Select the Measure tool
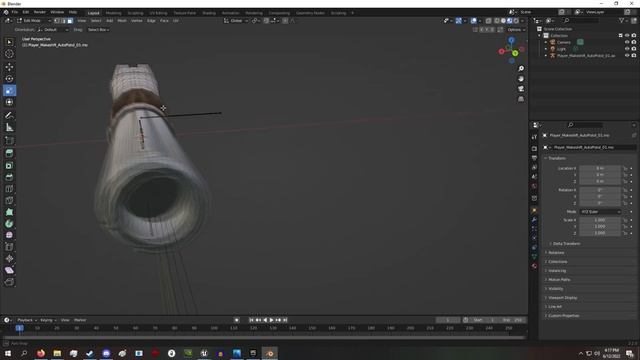640x360 pixels. (x=9, y=128)
